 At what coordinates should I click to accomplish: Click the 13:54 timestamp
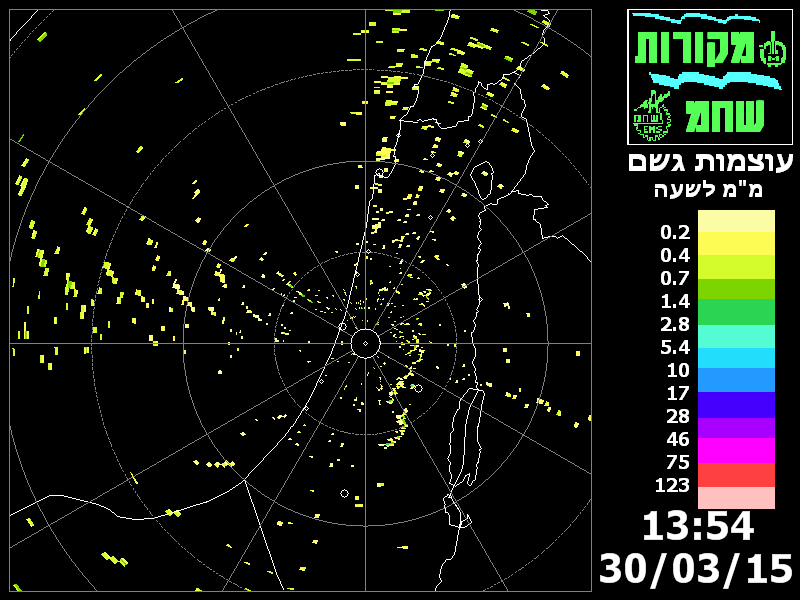pos(697,526)
